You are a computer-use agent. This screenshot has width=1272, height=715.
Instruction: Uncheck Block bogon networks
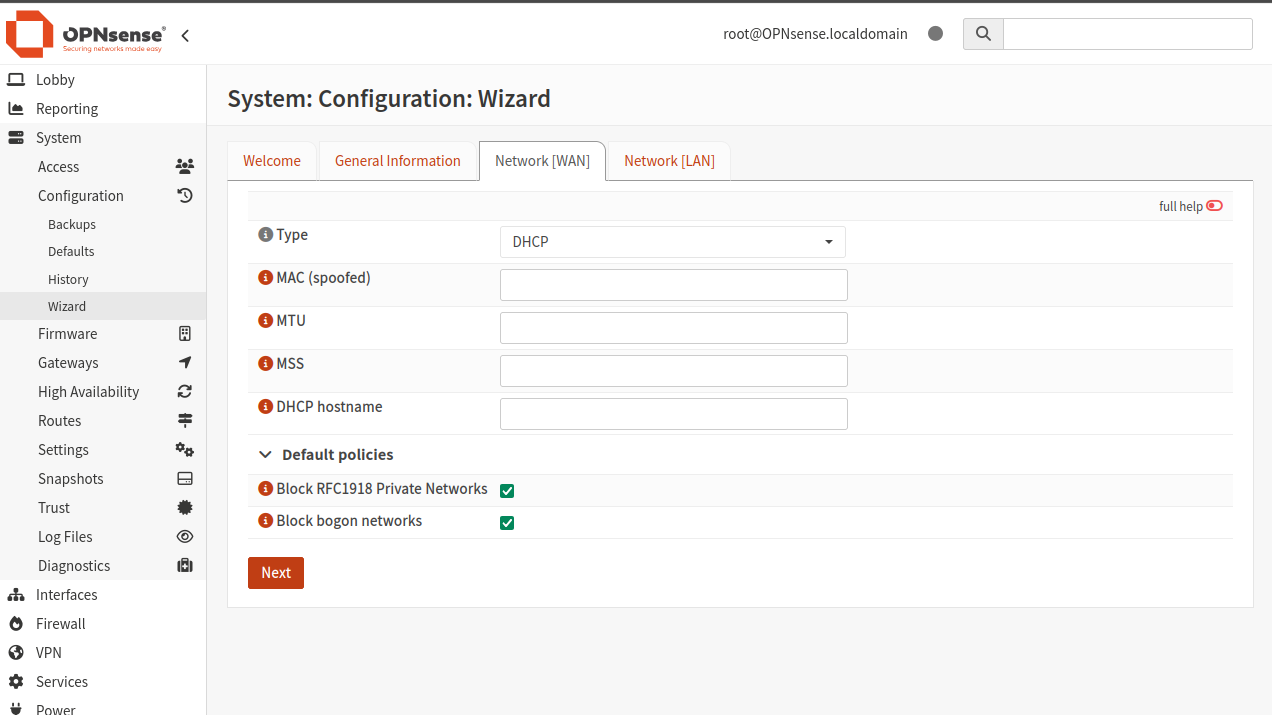(x=507, y=522)
